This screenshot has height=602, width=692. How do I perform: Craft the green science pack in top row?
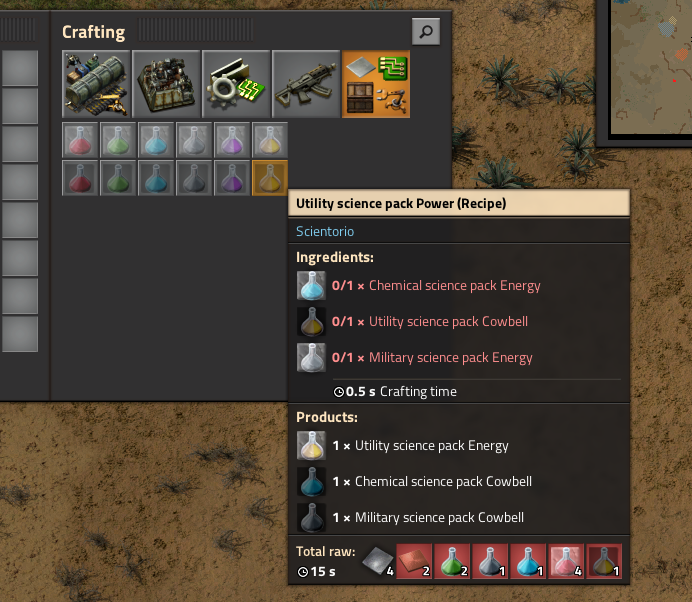(118, 140)
